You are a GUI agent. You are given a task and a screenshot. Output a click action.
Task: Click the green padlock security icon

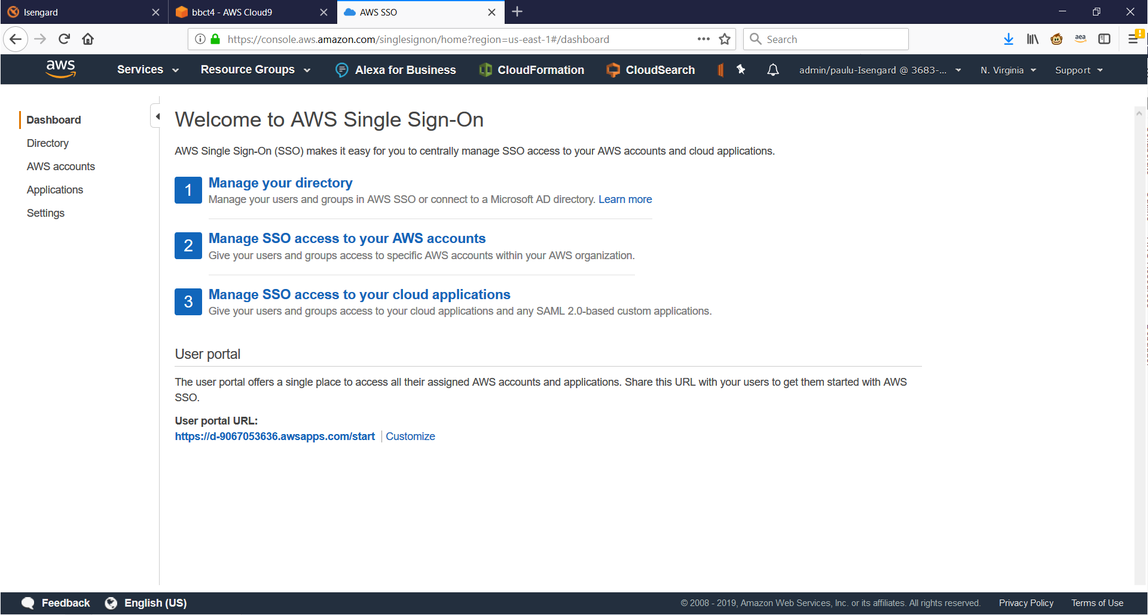215,40
